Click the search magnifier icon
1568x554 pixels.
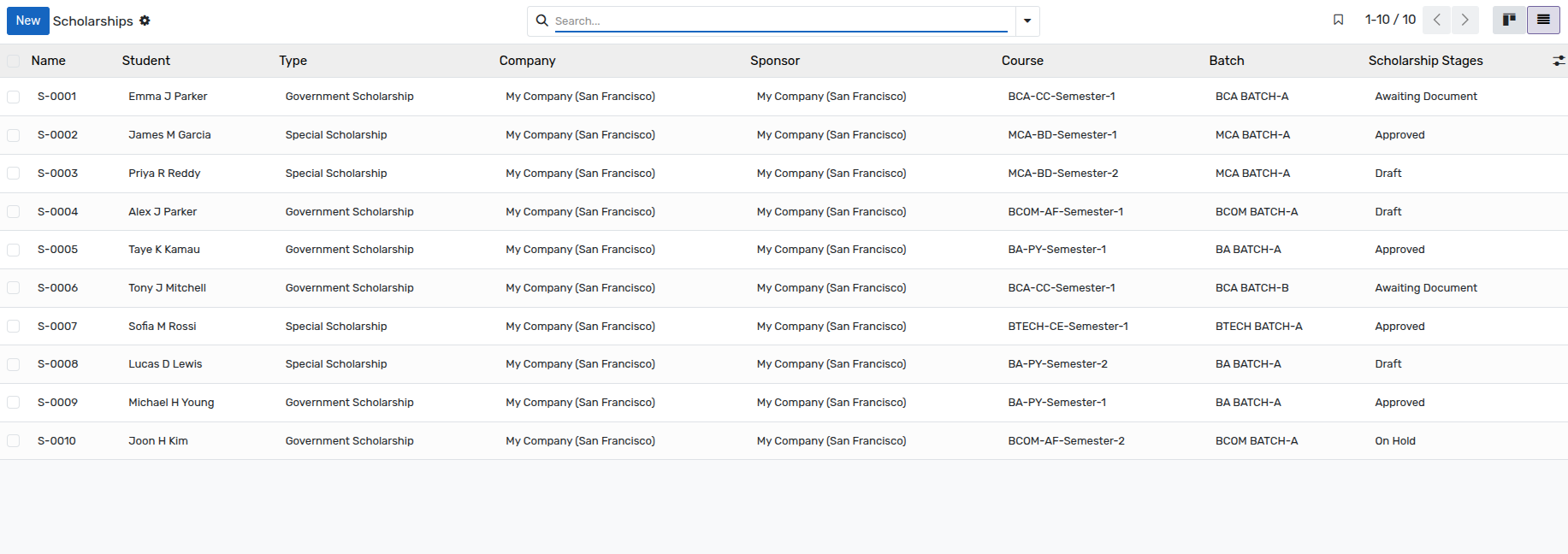(x=541, y=21)
